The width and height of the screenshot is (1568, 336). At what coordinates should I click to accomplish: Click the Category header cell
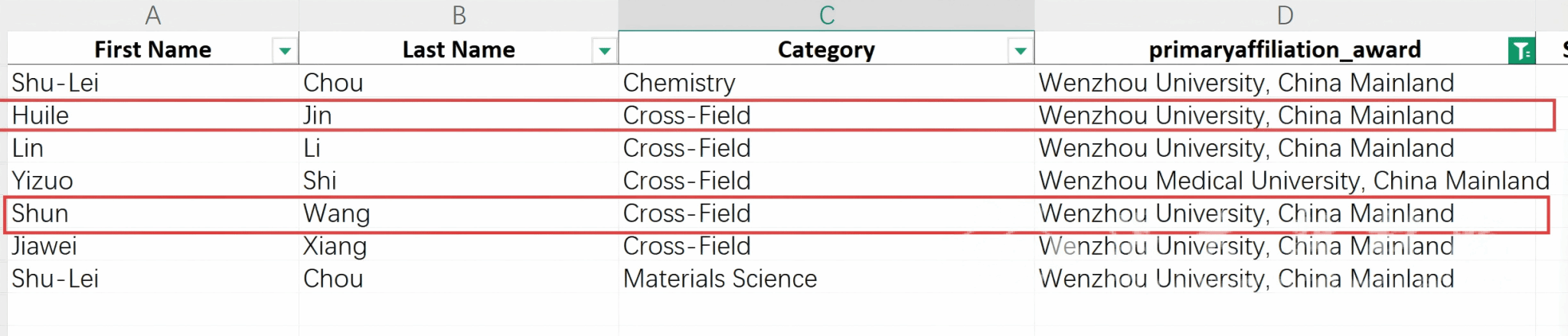pyautogui.click(x=825, y=50)
